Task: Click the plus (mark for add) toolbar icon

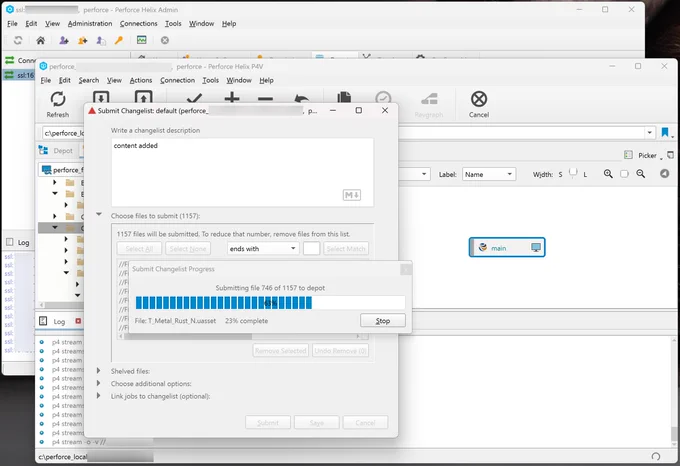Action: pyautogui.click(x=232, y=97)
